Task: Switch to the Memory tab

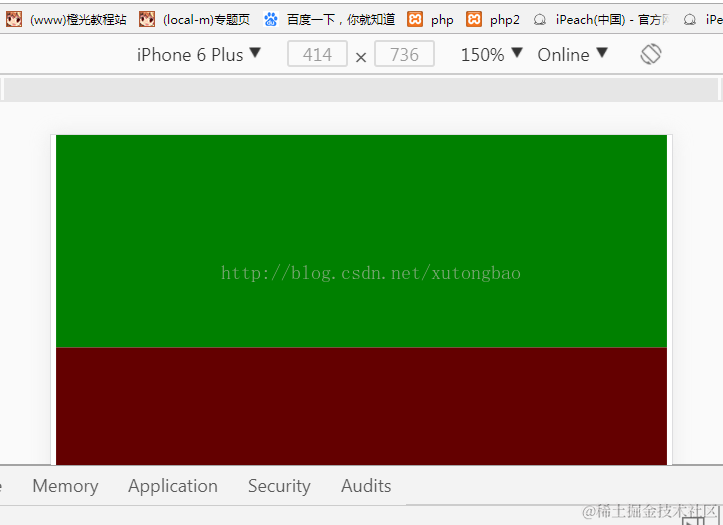Action: (65, 486)
